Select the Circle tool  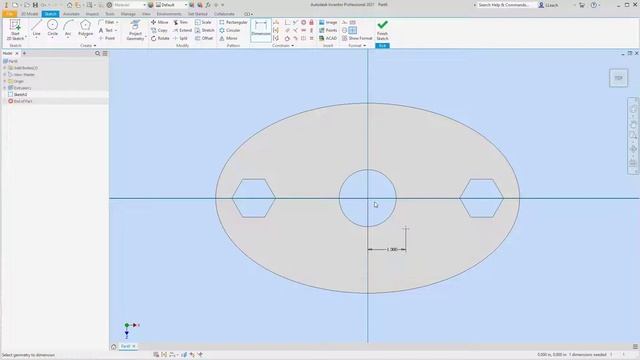[53, 29]
